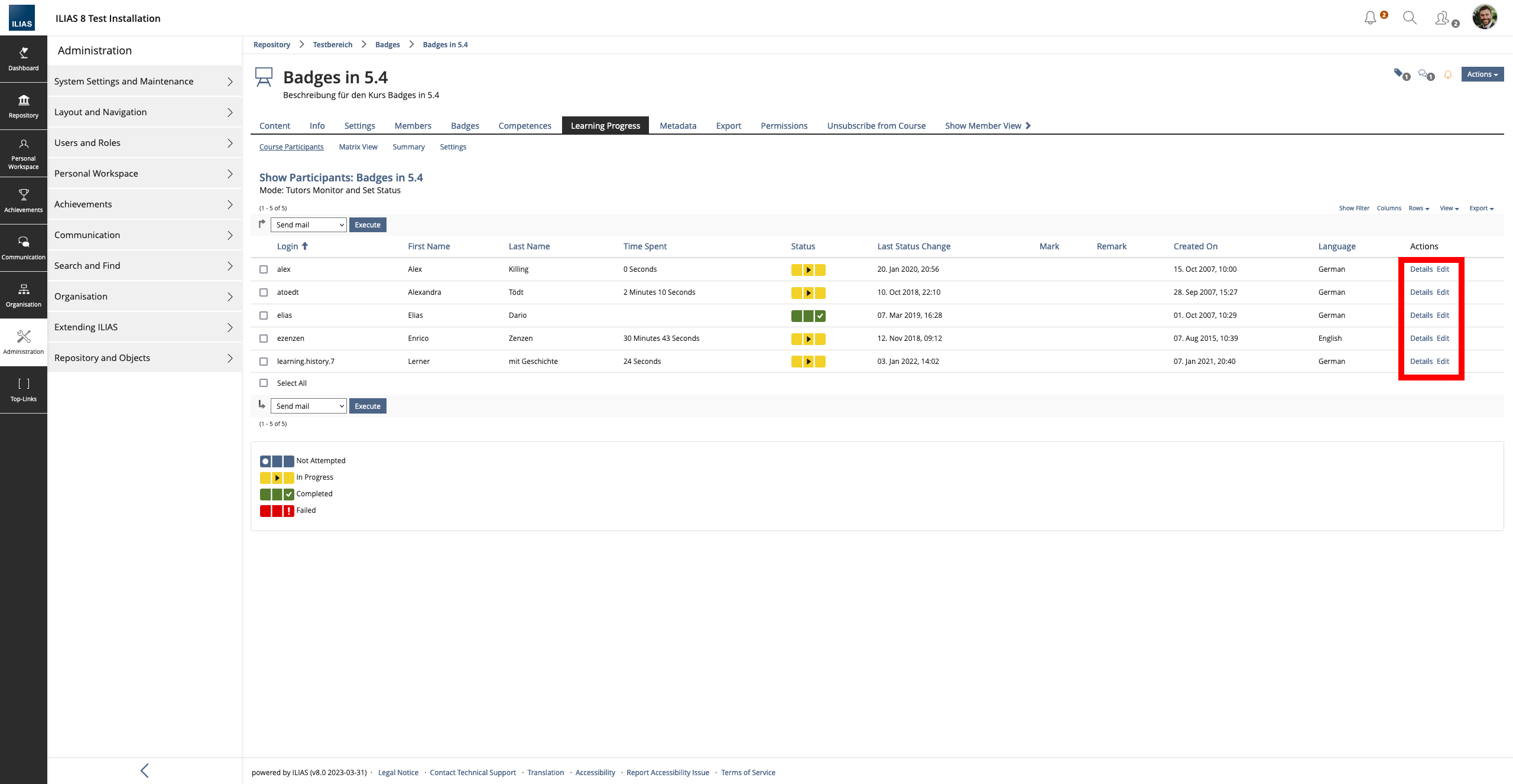Click the Completed status icon for elias

coord(808,315)
